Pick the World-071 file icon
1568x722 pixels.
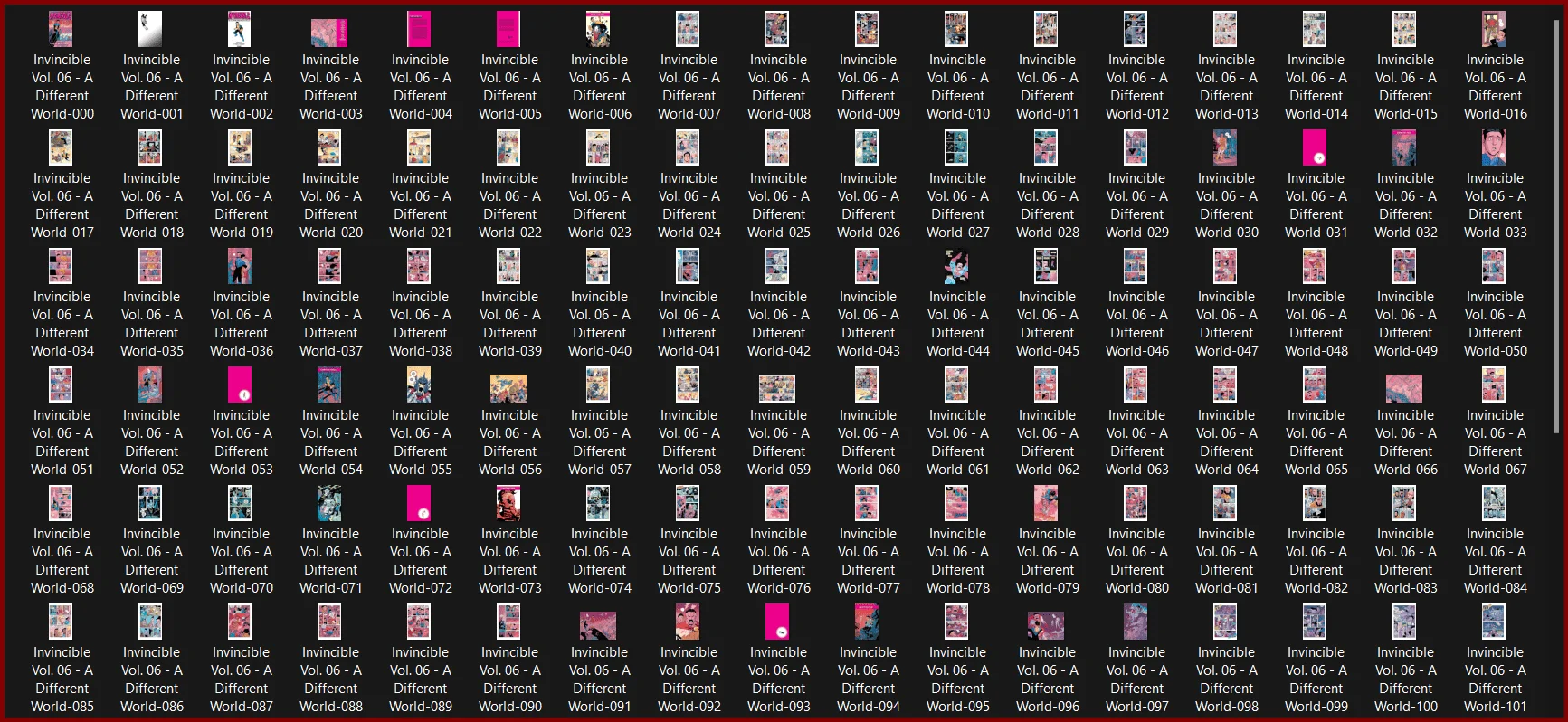click(x=329, y=503)
